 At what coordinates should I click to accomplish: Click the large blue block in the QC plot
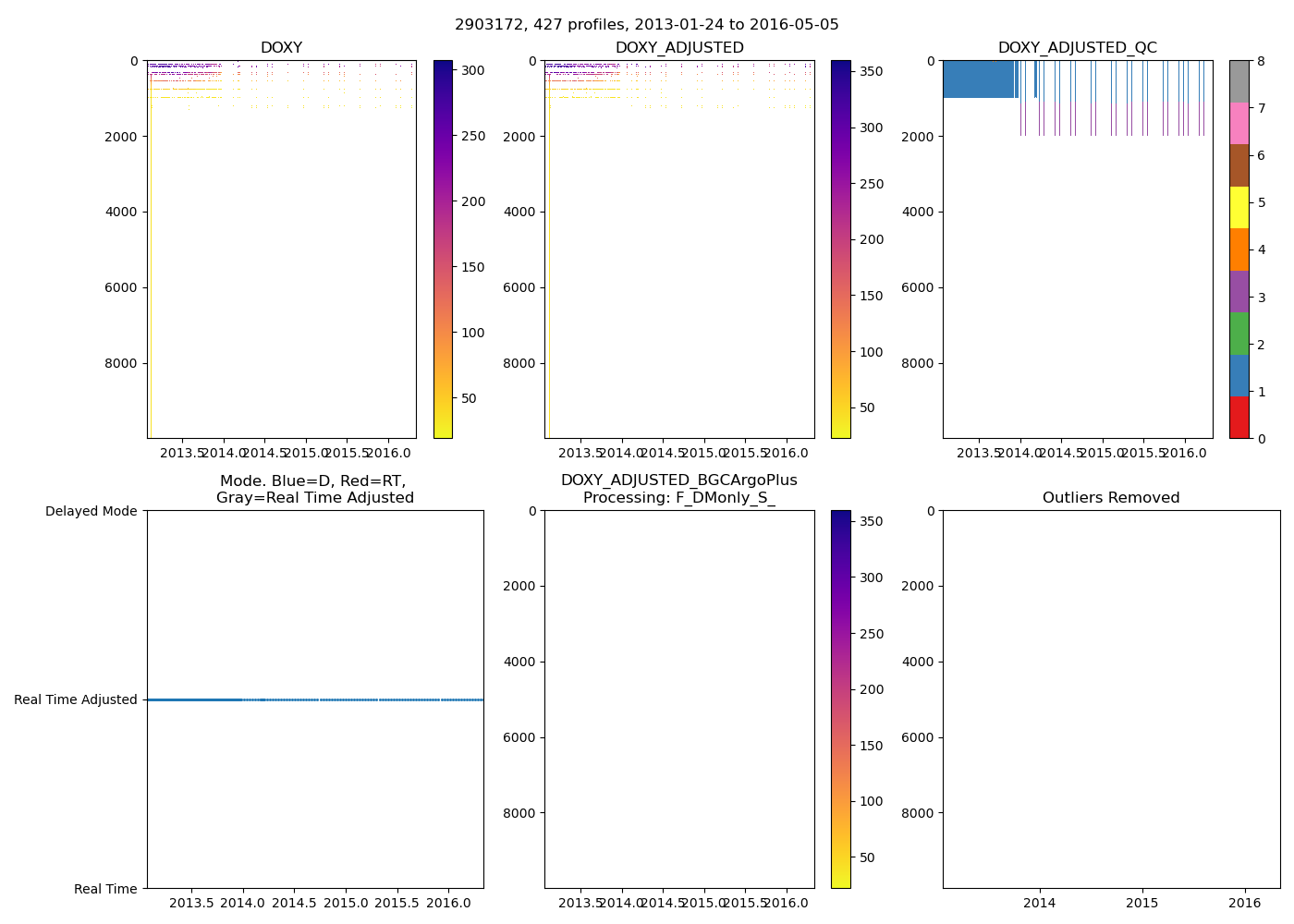point(978,79)
